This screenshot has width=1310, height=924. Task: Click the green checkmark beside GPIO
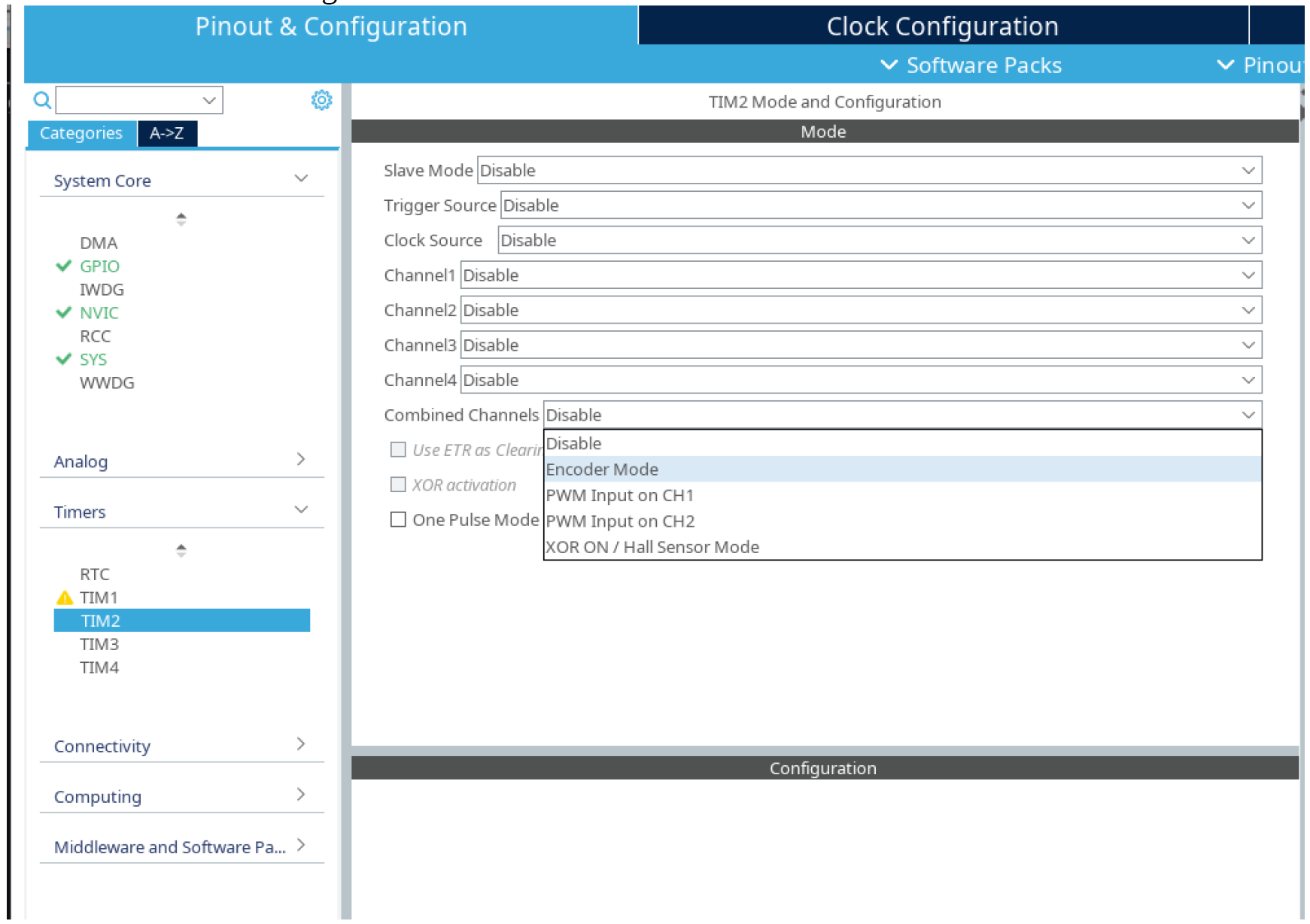pos(64,266)
